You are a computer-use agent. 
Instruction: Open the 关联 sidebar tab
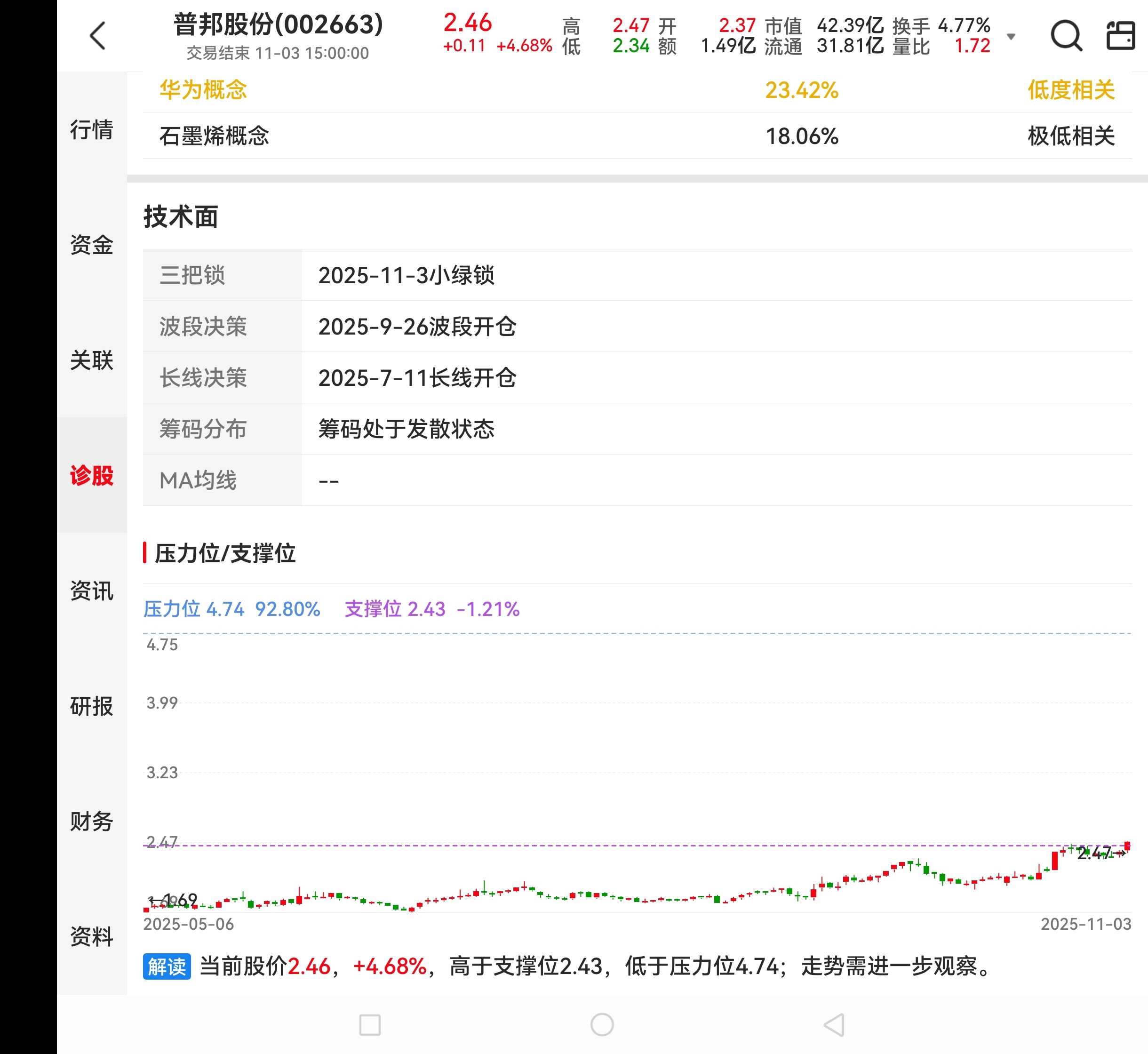point(91,360)
